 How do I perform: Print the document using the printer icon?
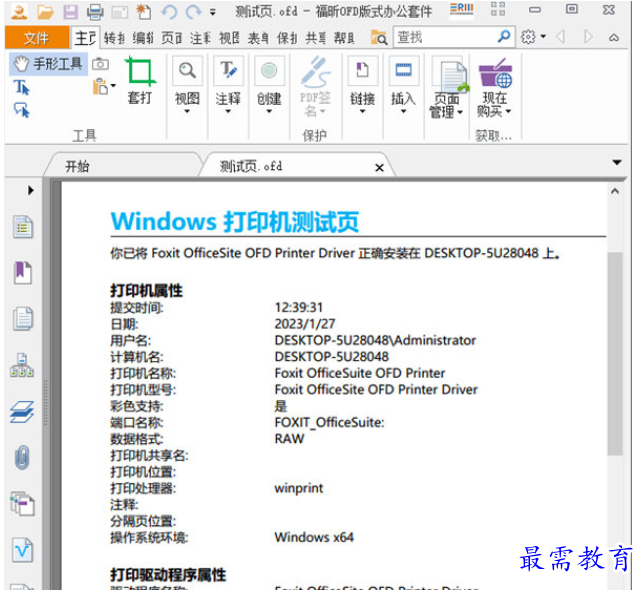point(95,12)
